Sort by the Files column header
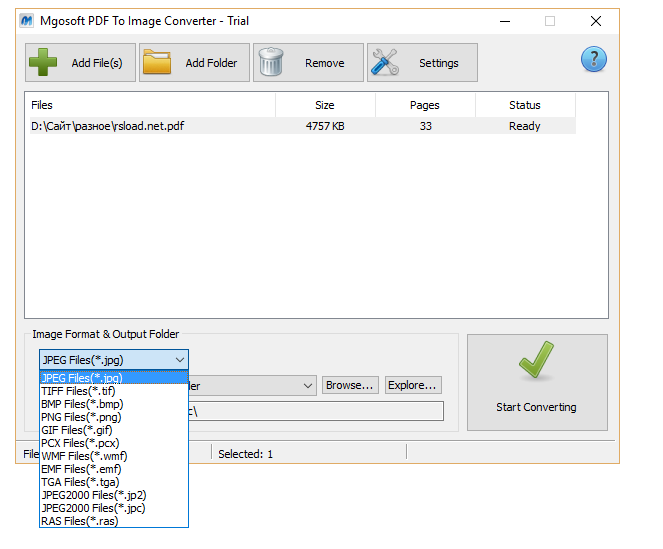This screenshot has width=663, height=549. pos(150,105)
